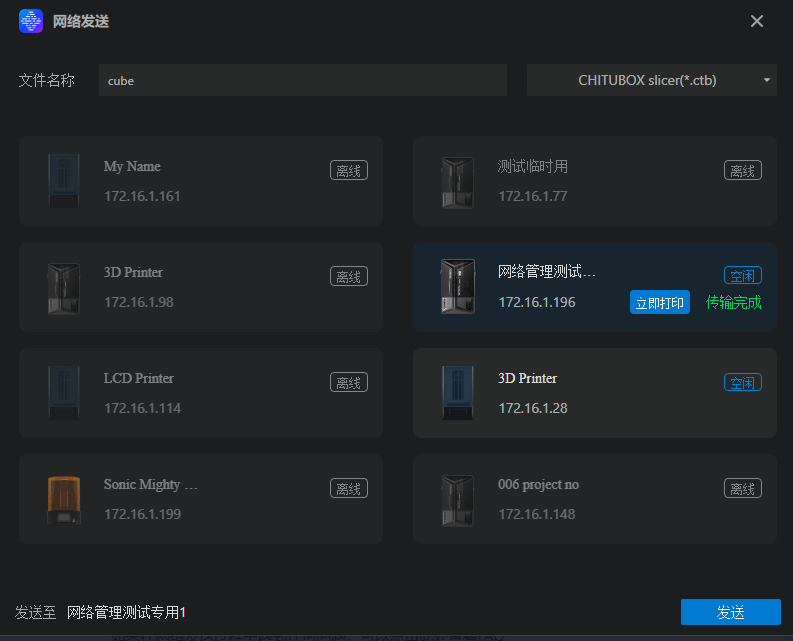The image size is (793, 641).
Task: Click idle 空闲 badge on 172.16.1.196 printer
Action: [x=742, y=276]
